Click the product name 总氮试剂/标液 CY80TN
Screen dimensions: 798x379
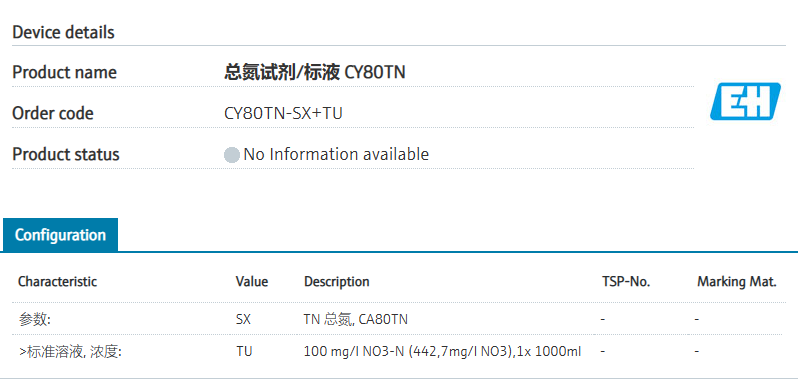[315, 73]
